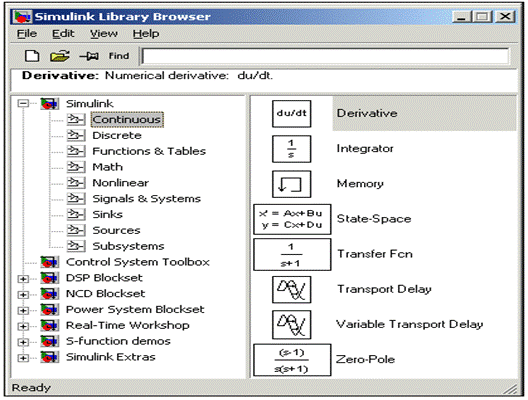Click the New model toolbar icon

coord(32,56)
